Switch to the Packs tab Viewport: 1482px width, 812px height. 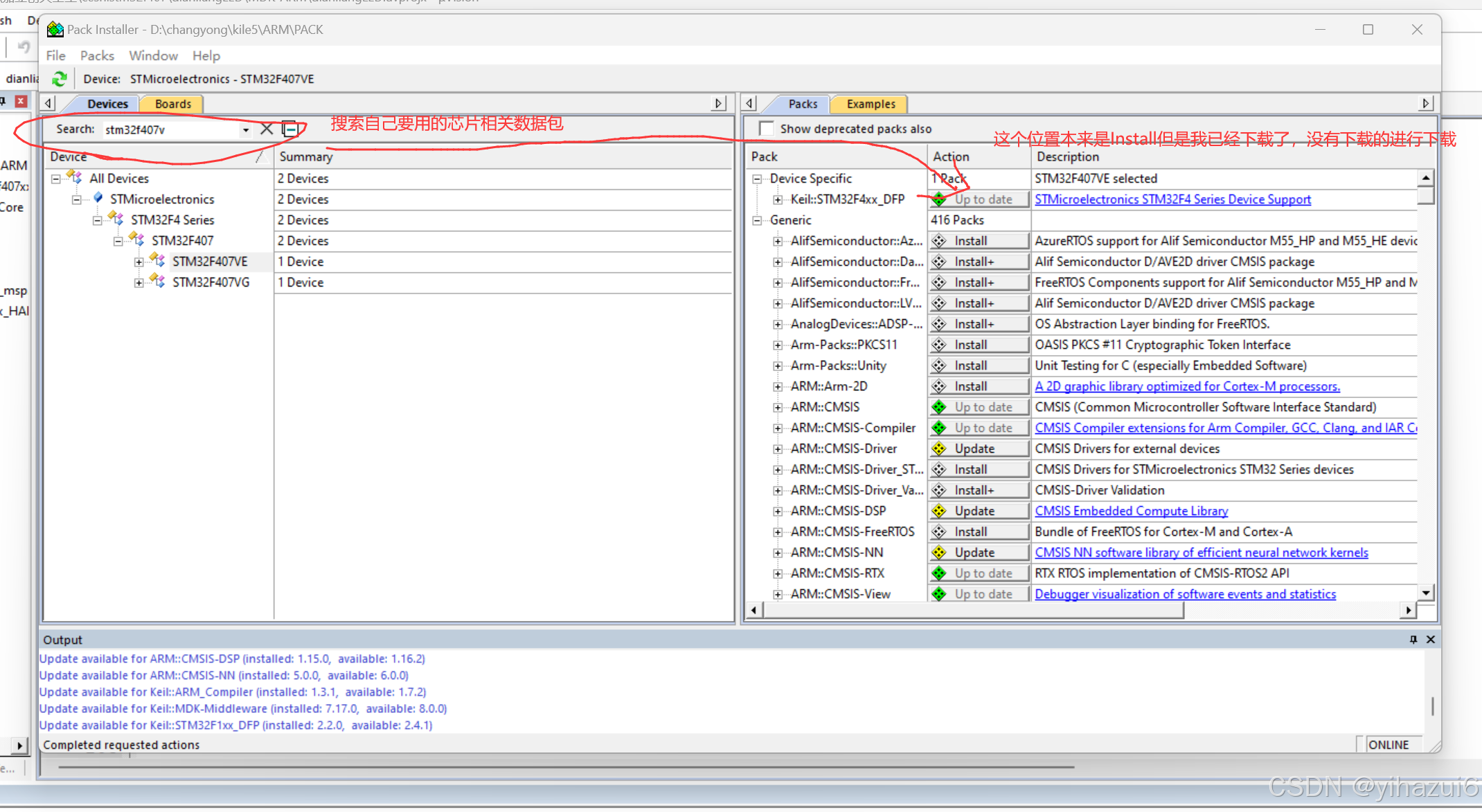[x=803, y=104]
